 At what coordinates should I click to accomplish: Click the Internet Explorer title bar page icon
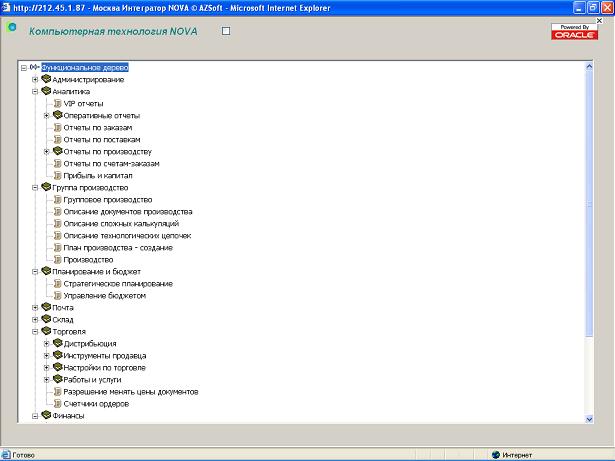6,7
